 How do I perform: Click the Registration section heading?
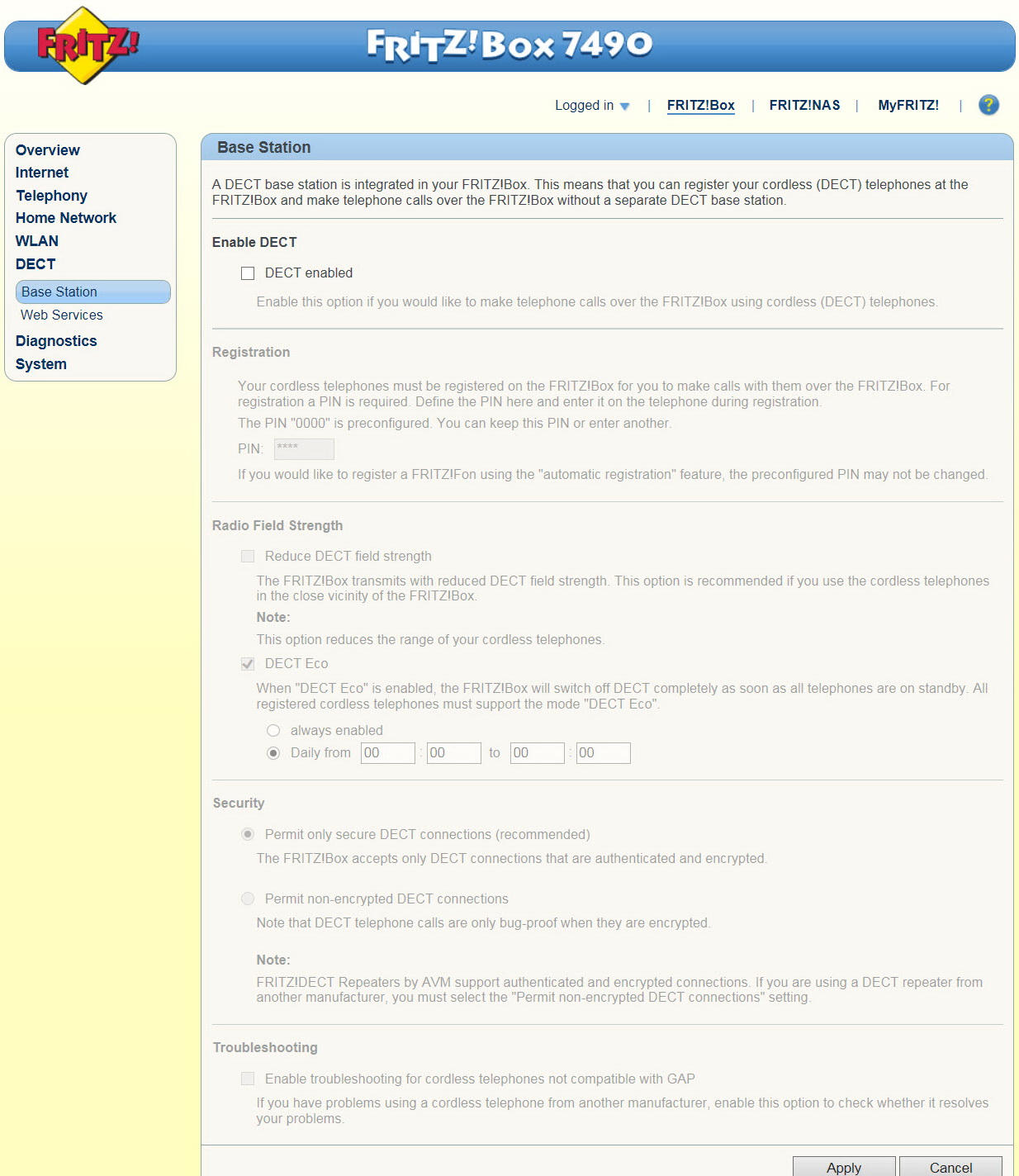pyautogui.click(x=251, y=352)
